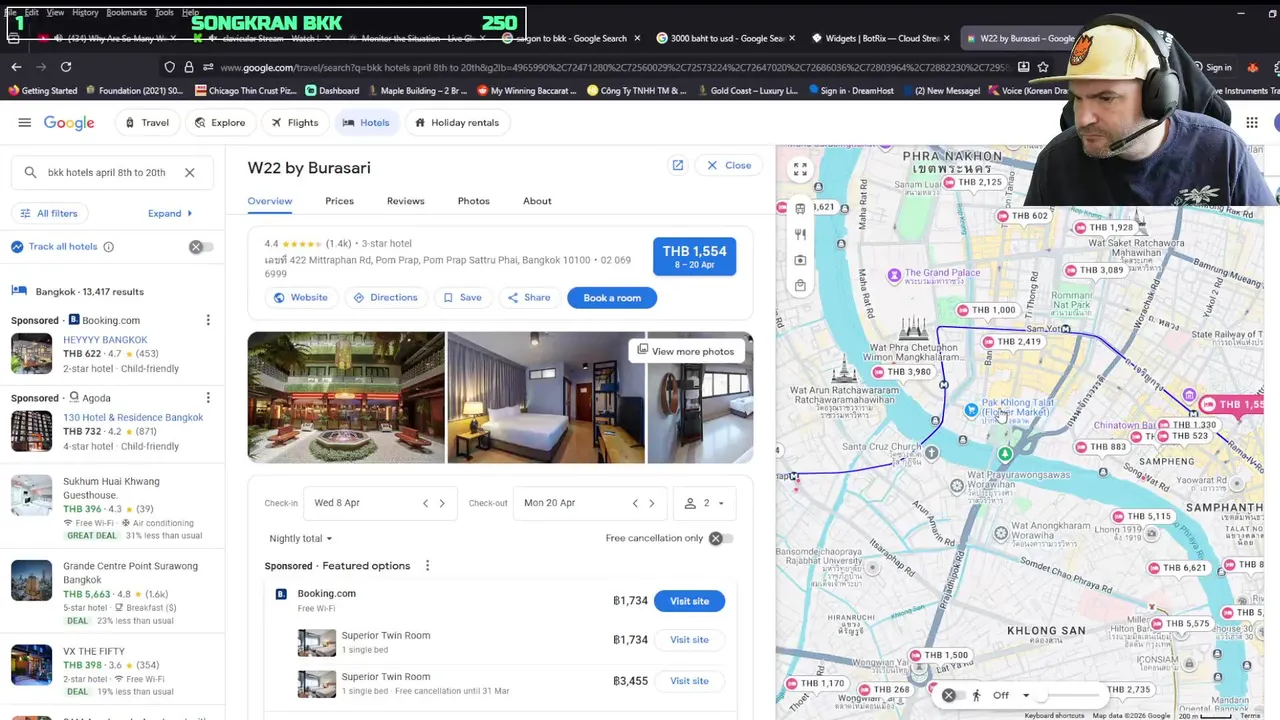1280x720 pixels.
Task: Select the THB 2,125 map price marker
Action: pyautogui.click(x=972, y=182)
